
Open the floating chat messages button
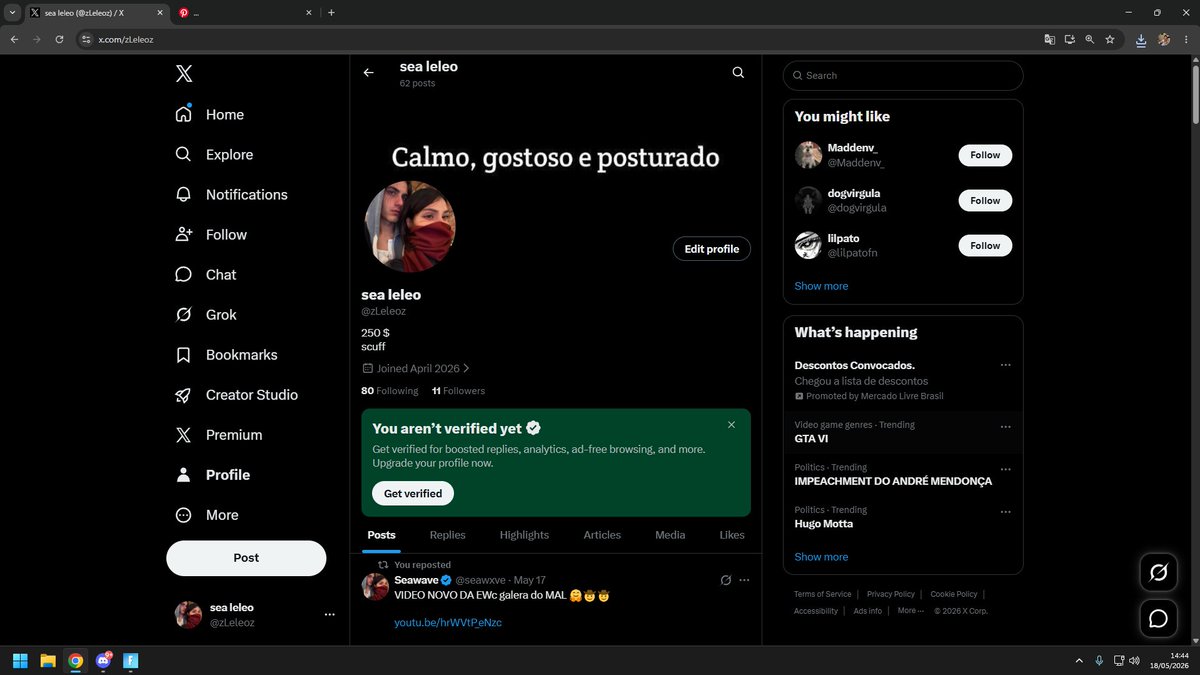point(1159,619)
